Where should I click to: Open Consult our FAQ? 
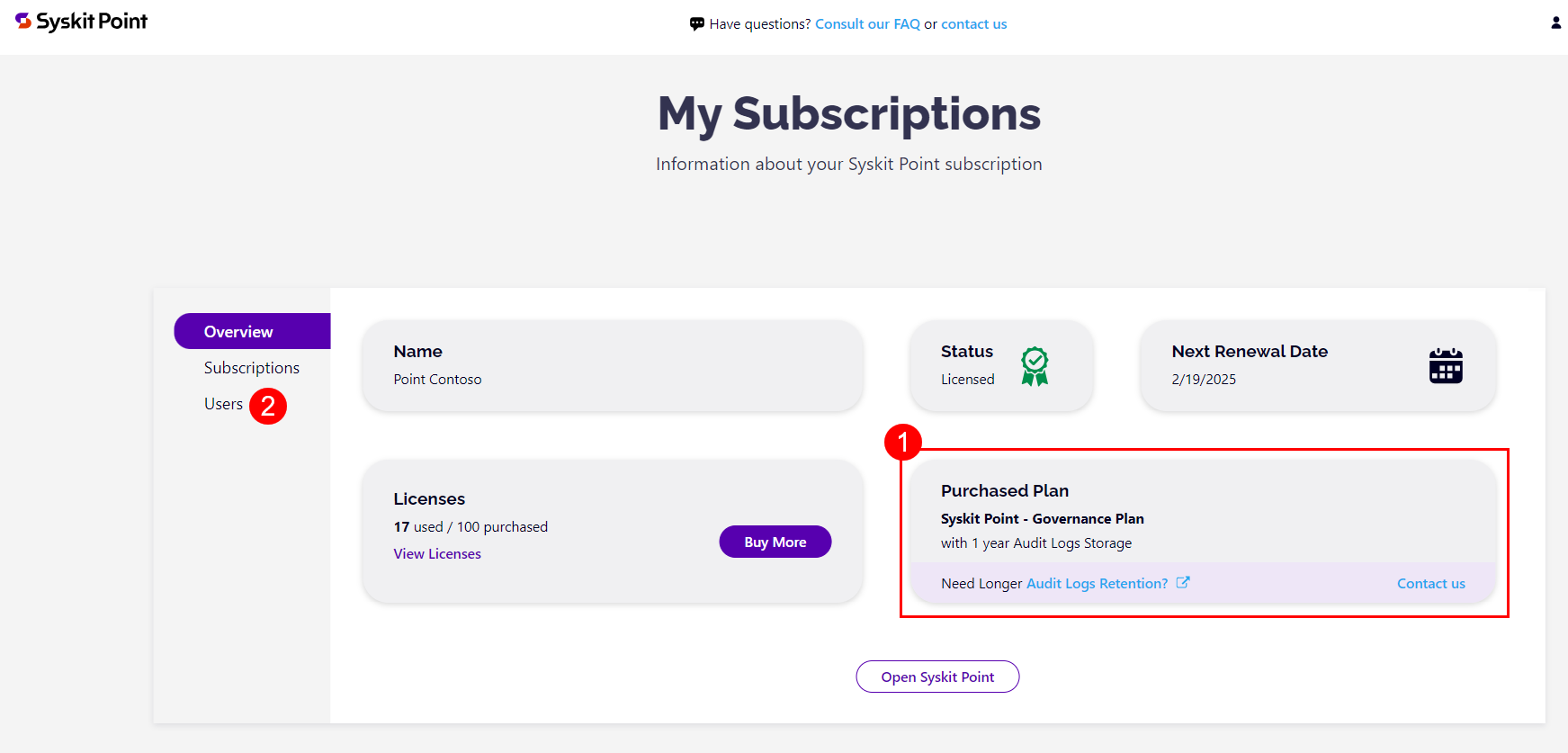867,23
